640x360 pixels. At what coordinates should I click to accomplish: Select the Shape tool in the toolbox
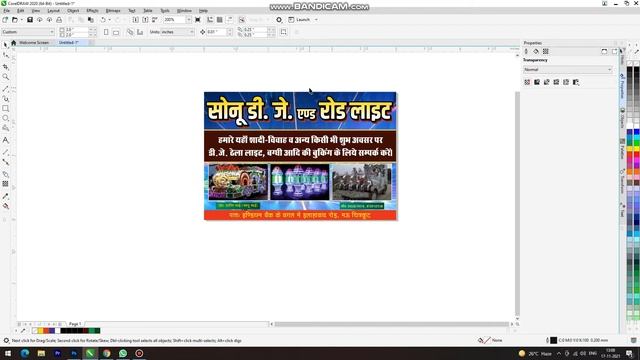pos(5,55)
